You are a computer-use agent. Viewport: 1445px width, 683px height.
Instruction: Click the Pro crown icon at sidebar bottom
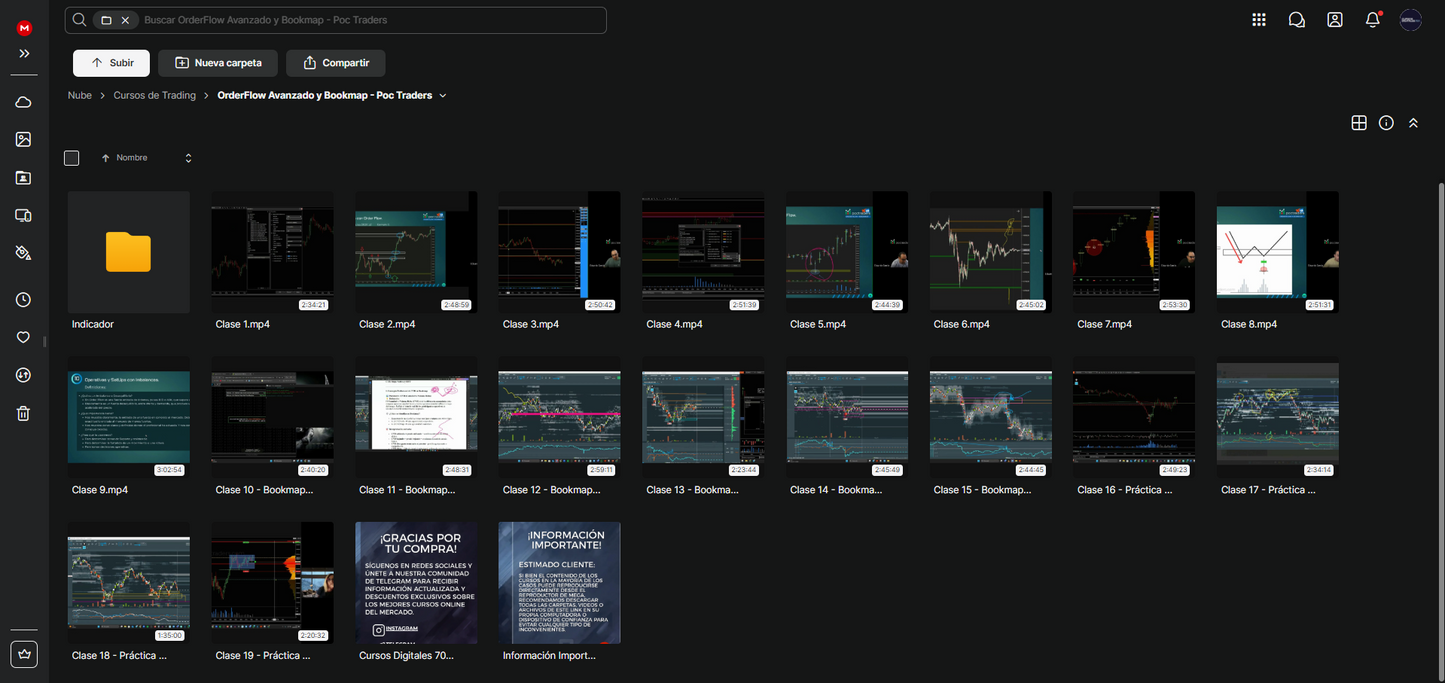pos(23,653)
